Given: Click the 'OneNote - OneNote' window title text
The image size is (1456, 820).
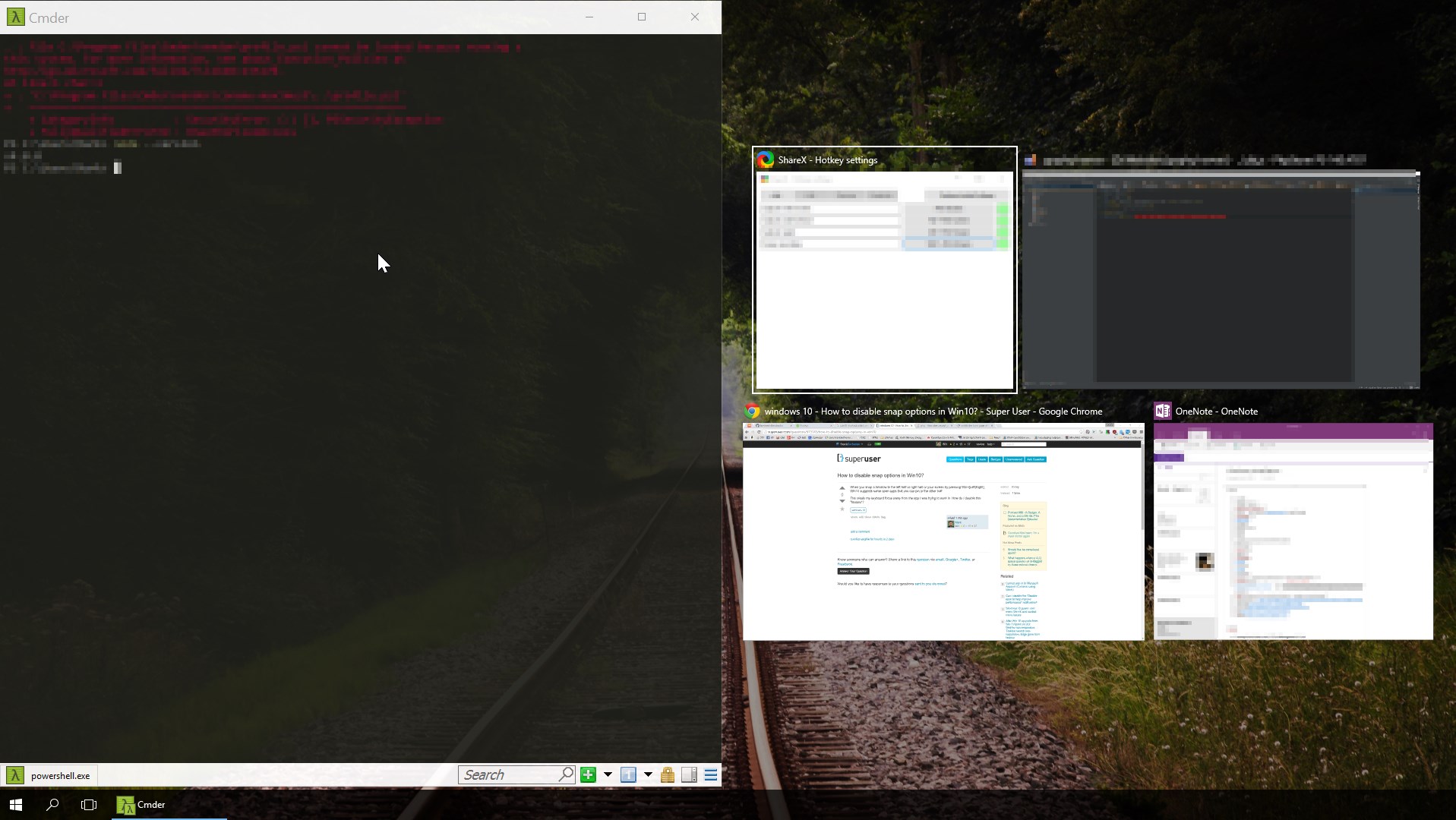Looking at the screenshot, I should (1216, 412).
